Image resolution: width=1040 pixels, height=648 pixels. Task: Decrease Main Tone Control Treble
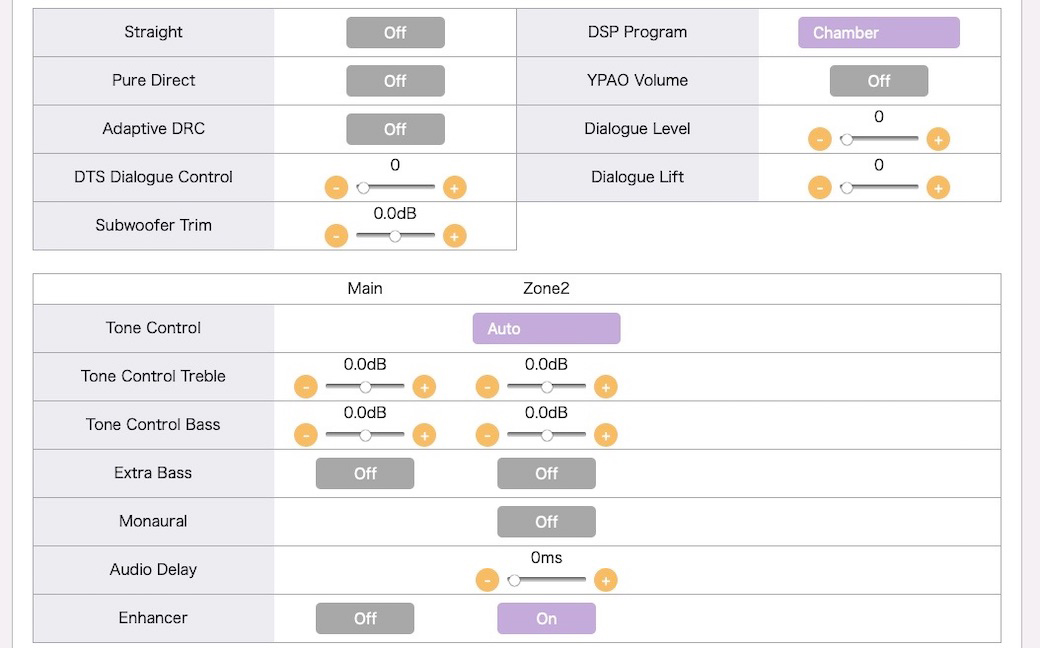[x=306, y=387]
